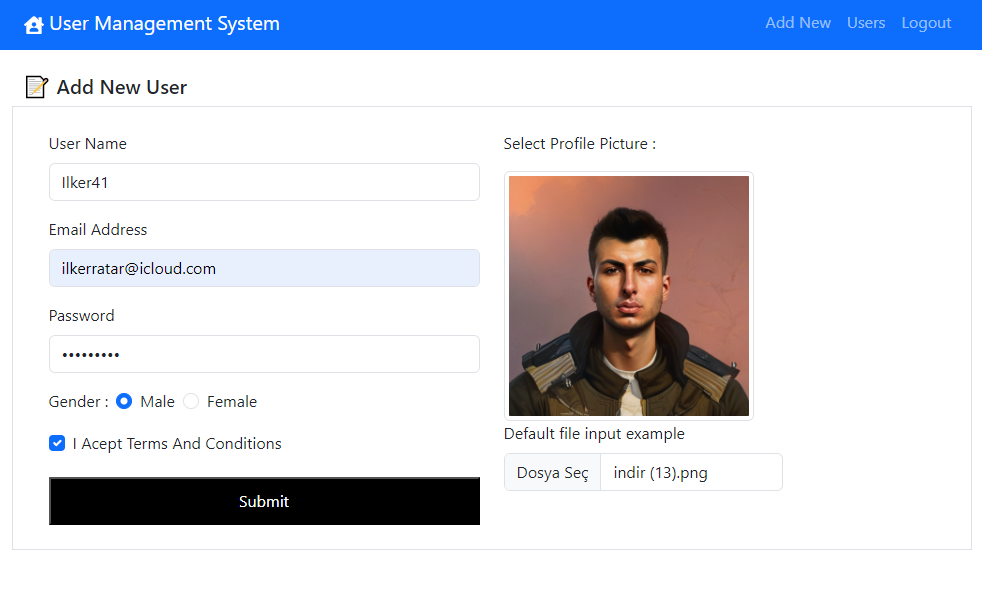Click the Password input field
982x592 pixels.
tap(264, 354)
